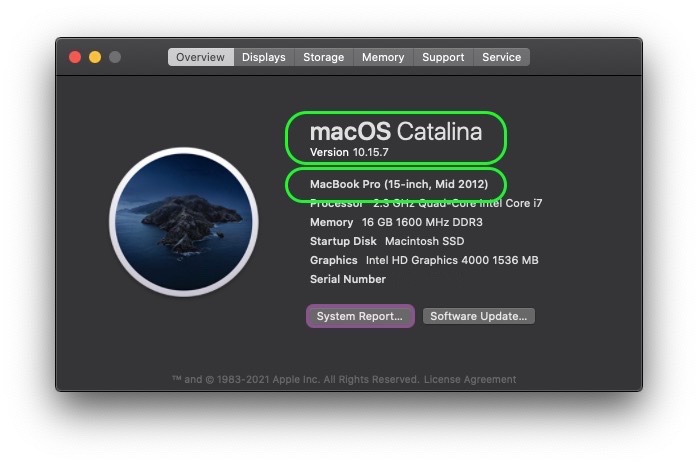Select the macOS Catalina title
Image resolution: width=698 pixels, height=465 pixels.
pos(396,132)
